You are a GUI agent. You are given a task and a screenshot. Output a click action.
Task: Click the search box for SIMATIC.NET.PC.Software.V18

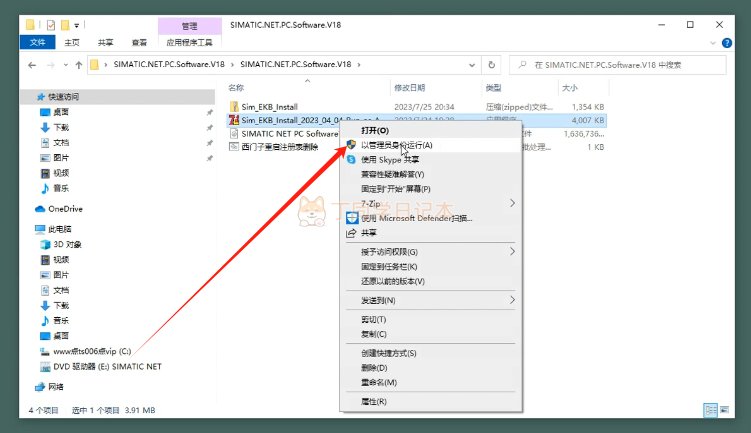click(618, 65)
